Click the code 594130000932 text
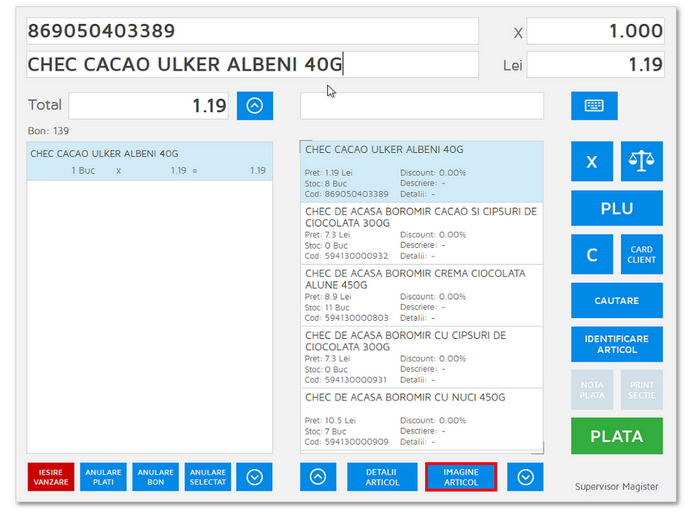The width and height of the screenshot is (692, 519). (x=357, y=256)
